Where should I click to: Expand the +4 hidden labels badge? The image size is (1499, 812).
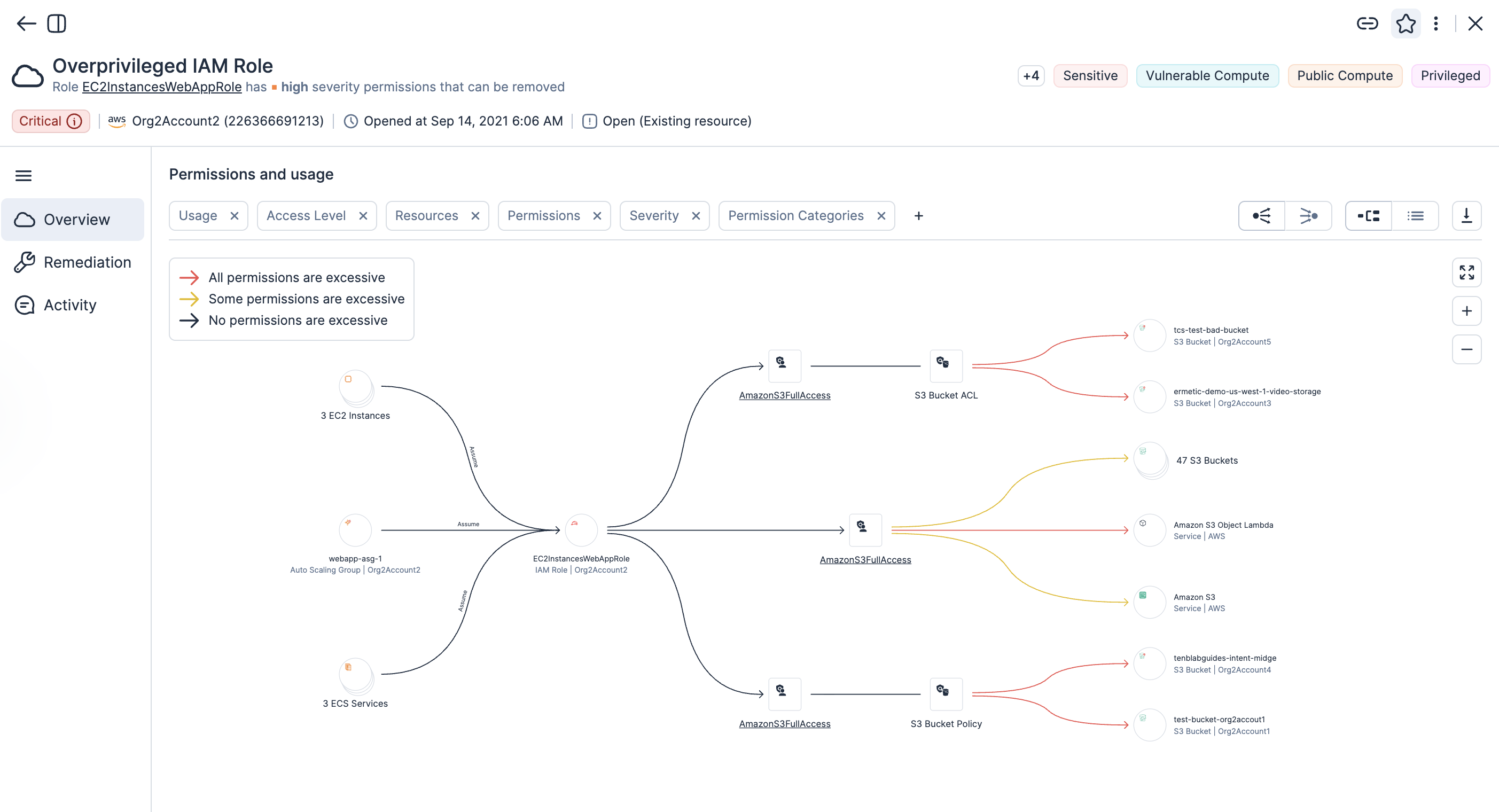coord(1030,76)
